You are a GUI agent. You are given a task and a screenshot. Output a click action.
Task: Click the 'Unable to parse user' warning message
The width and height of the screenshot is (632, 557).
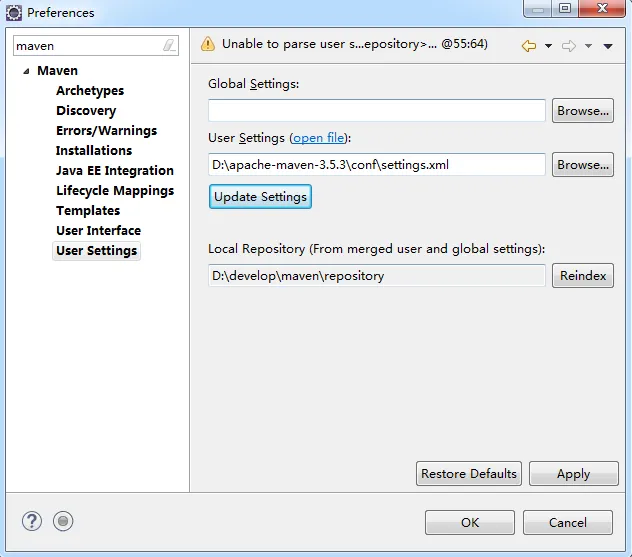coord(355,44)
